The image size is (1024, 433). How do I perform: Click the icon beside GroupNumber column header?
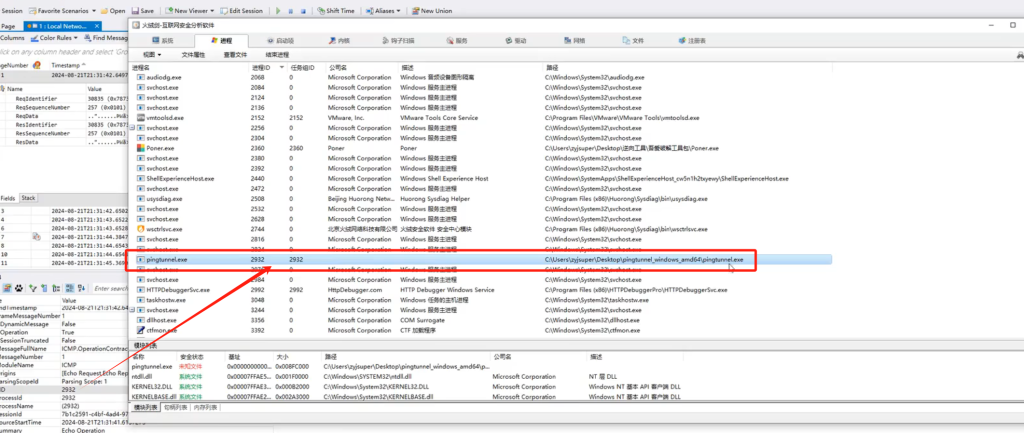coord(37,65)
